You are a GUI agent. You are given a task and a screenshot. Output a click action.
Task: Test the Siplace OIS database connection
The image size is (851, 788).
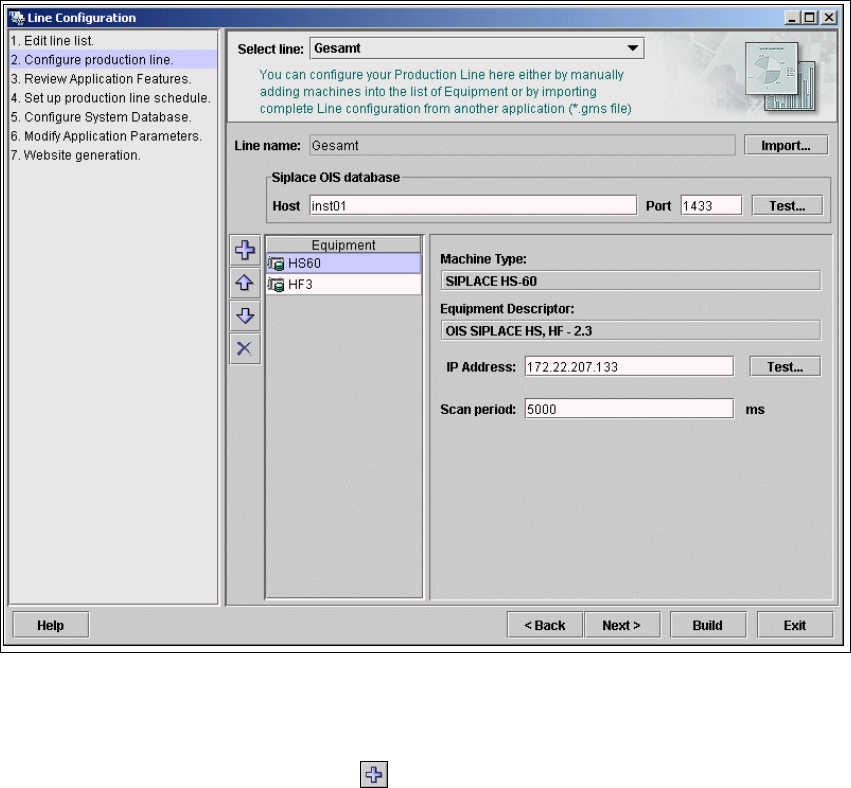[787, 206]
